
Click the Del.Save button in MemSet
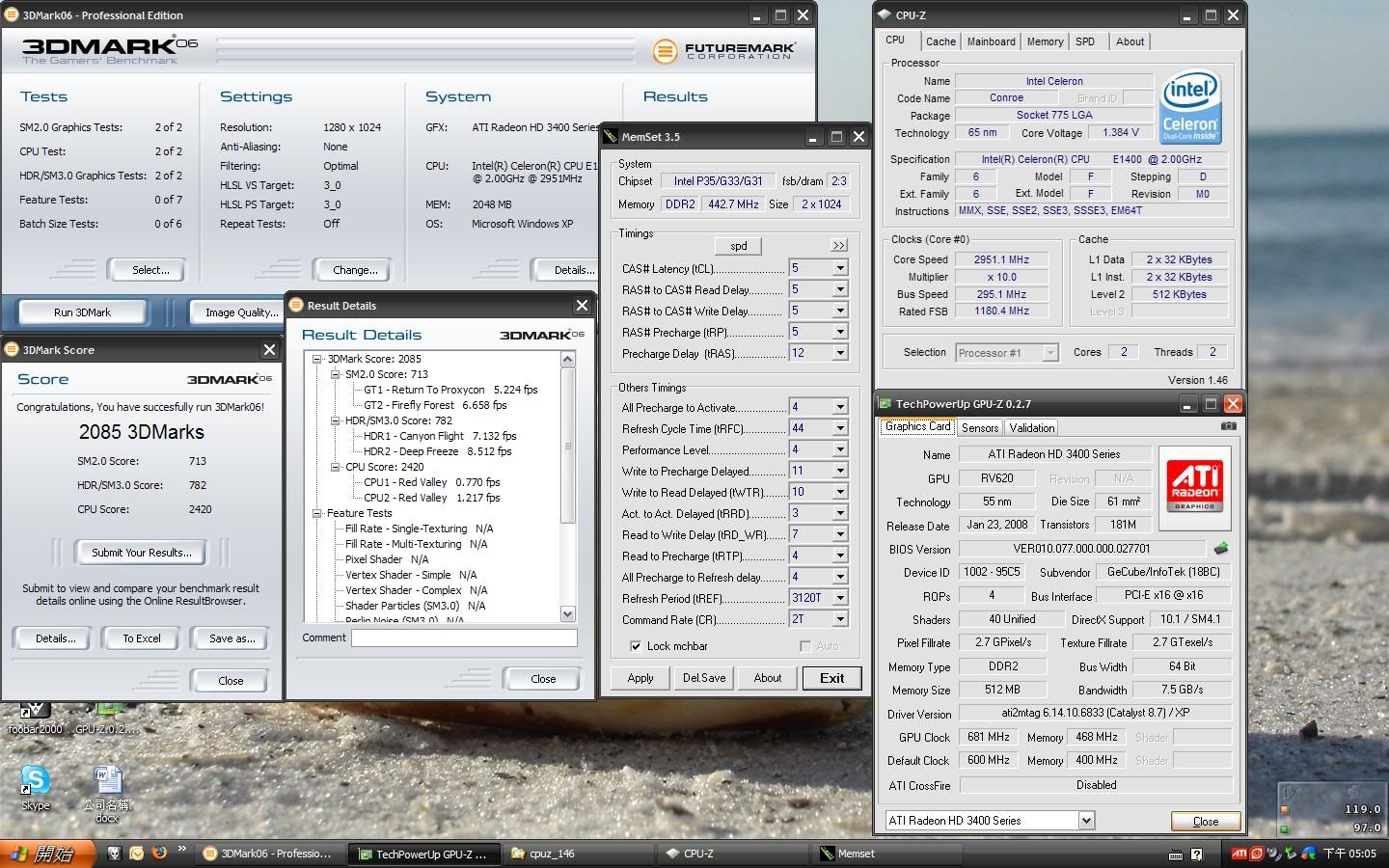pyautogui.click(x=704, y=678)
